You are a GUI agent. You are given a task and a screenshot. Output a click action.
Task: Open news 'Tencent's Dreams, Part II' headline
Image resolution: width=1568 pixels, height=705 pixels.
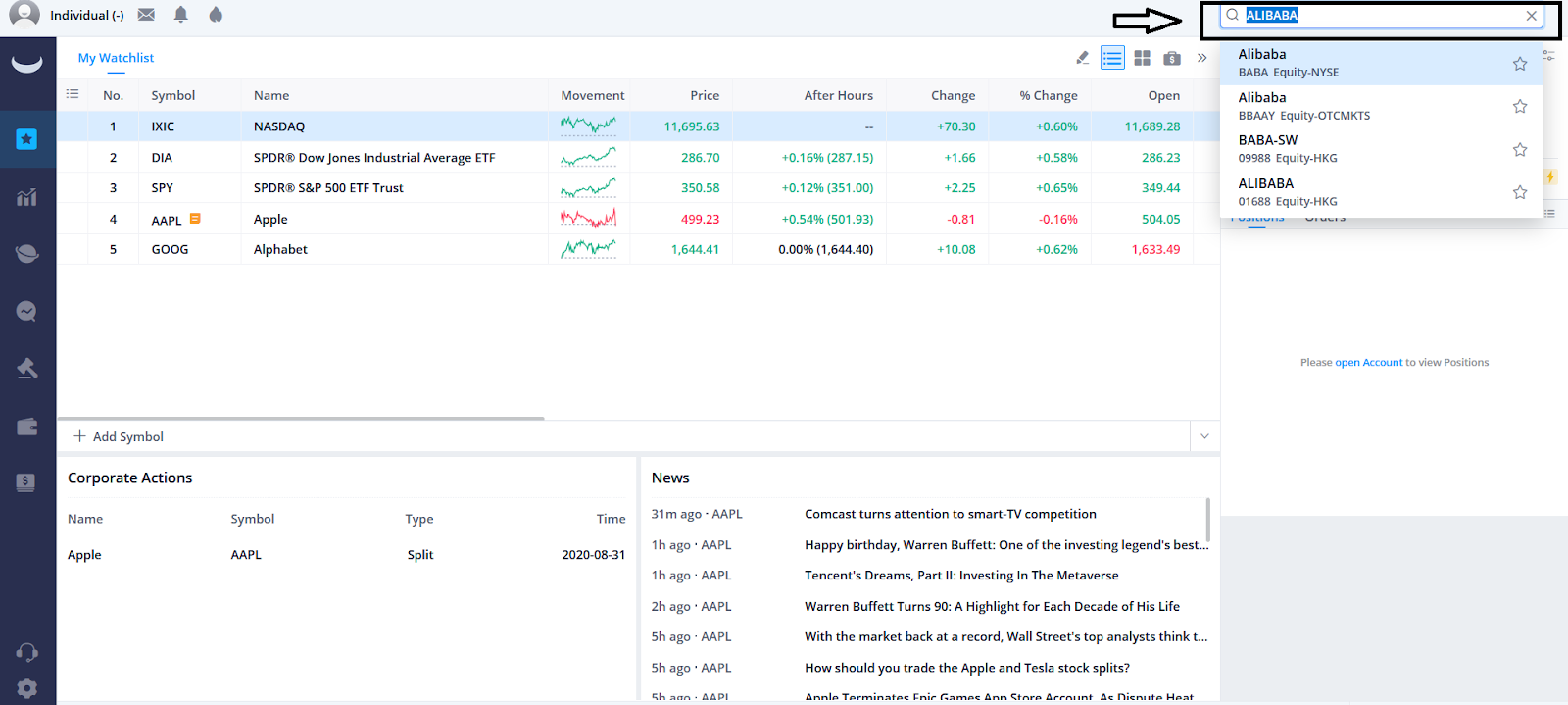[961, 576]
